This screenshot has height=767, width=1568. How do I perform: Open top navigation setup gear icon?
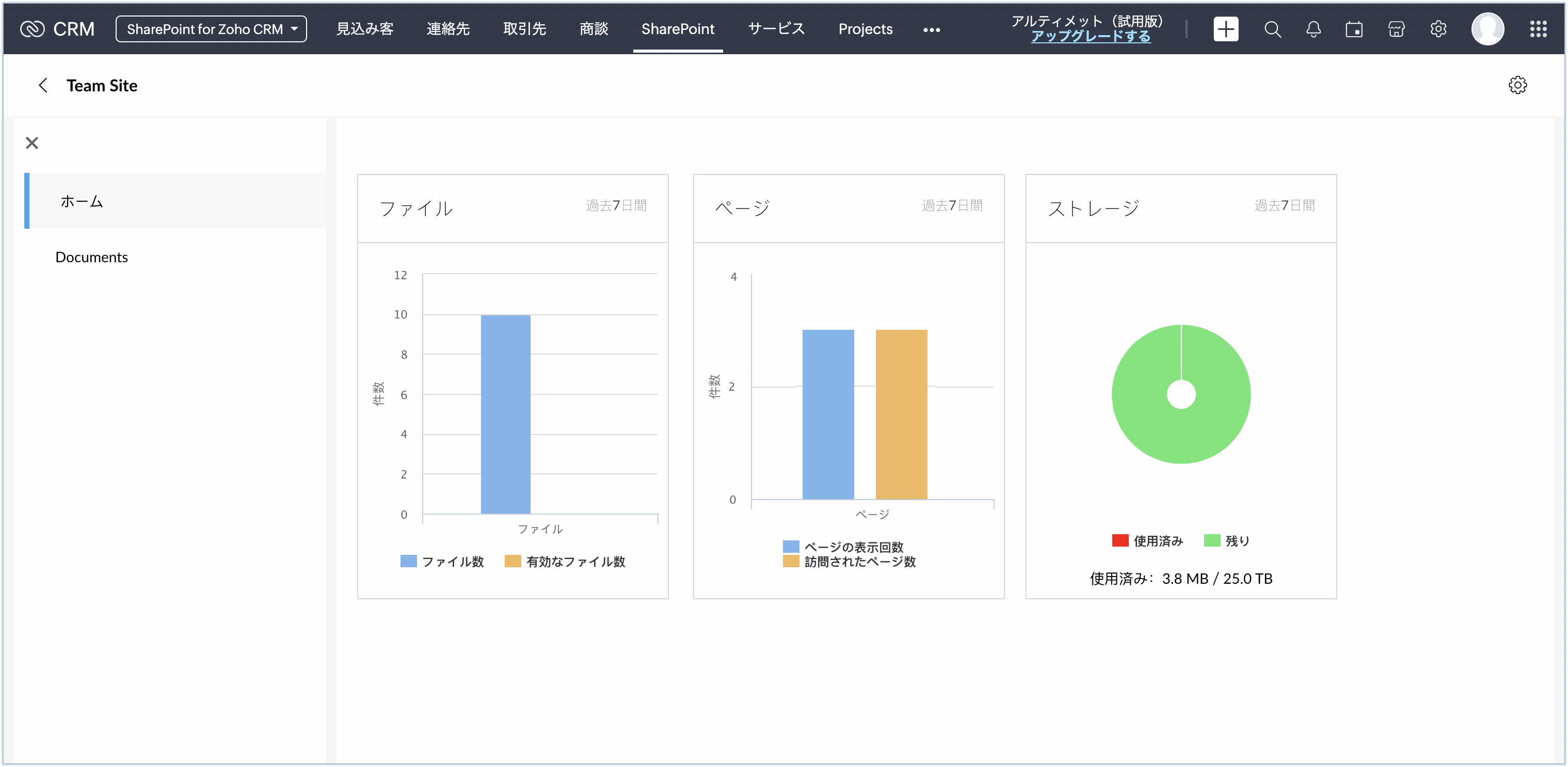1438,28
